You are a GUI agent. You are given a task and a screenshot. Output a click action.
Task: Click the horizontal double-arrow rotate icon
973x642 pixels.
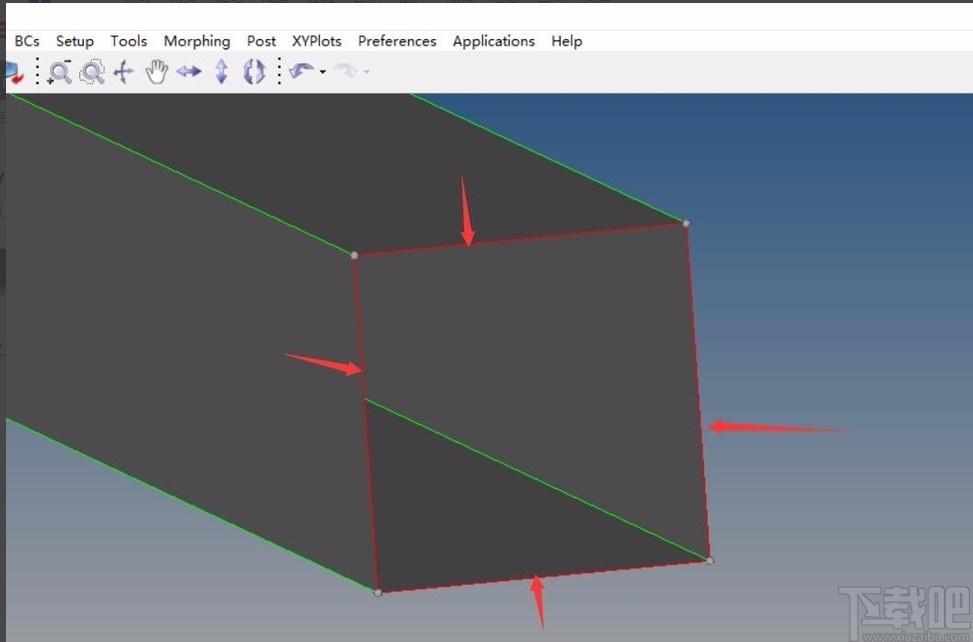(189, 72)
